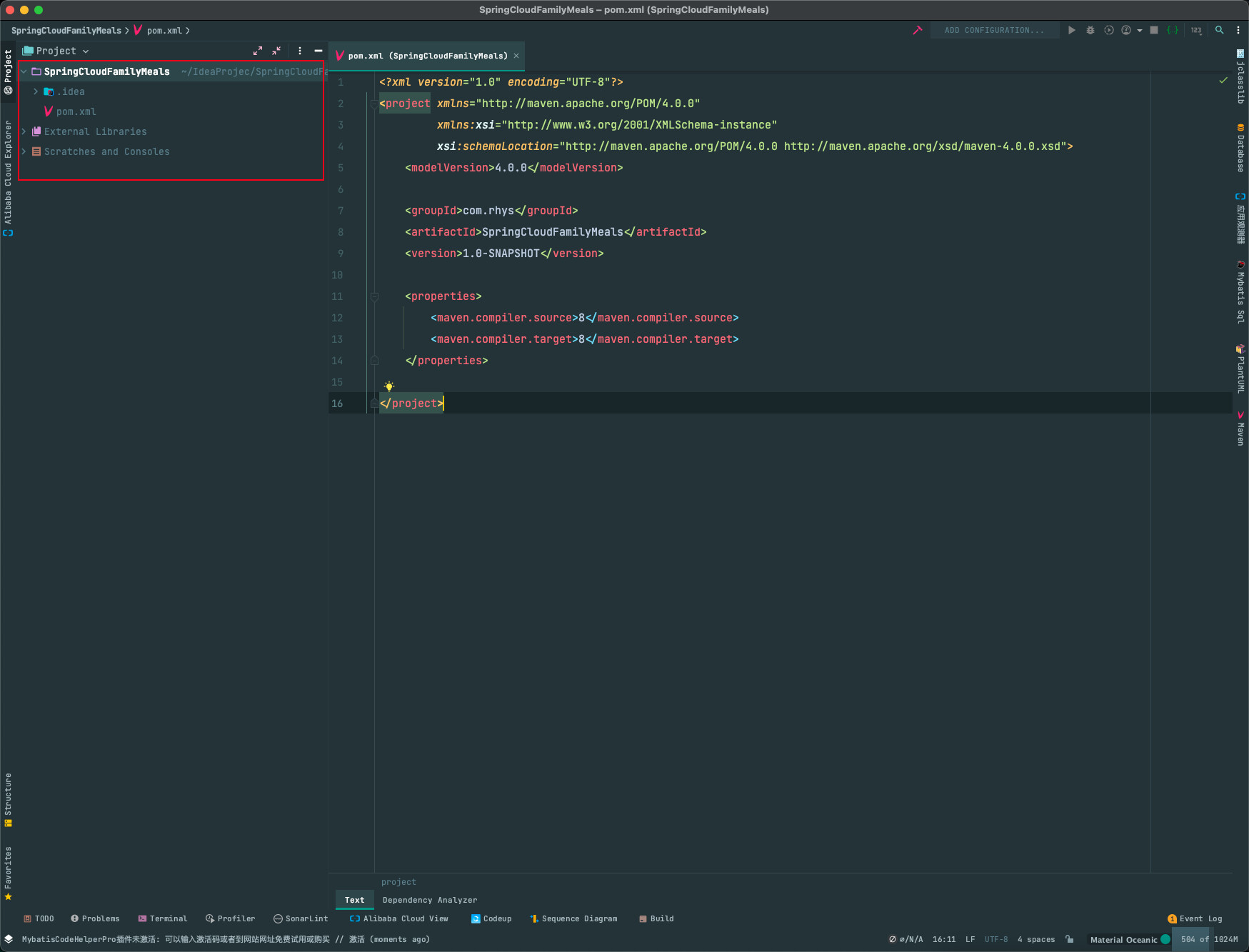
Task: Toggle the Project side tool window
Action: (x=8, y=71)
